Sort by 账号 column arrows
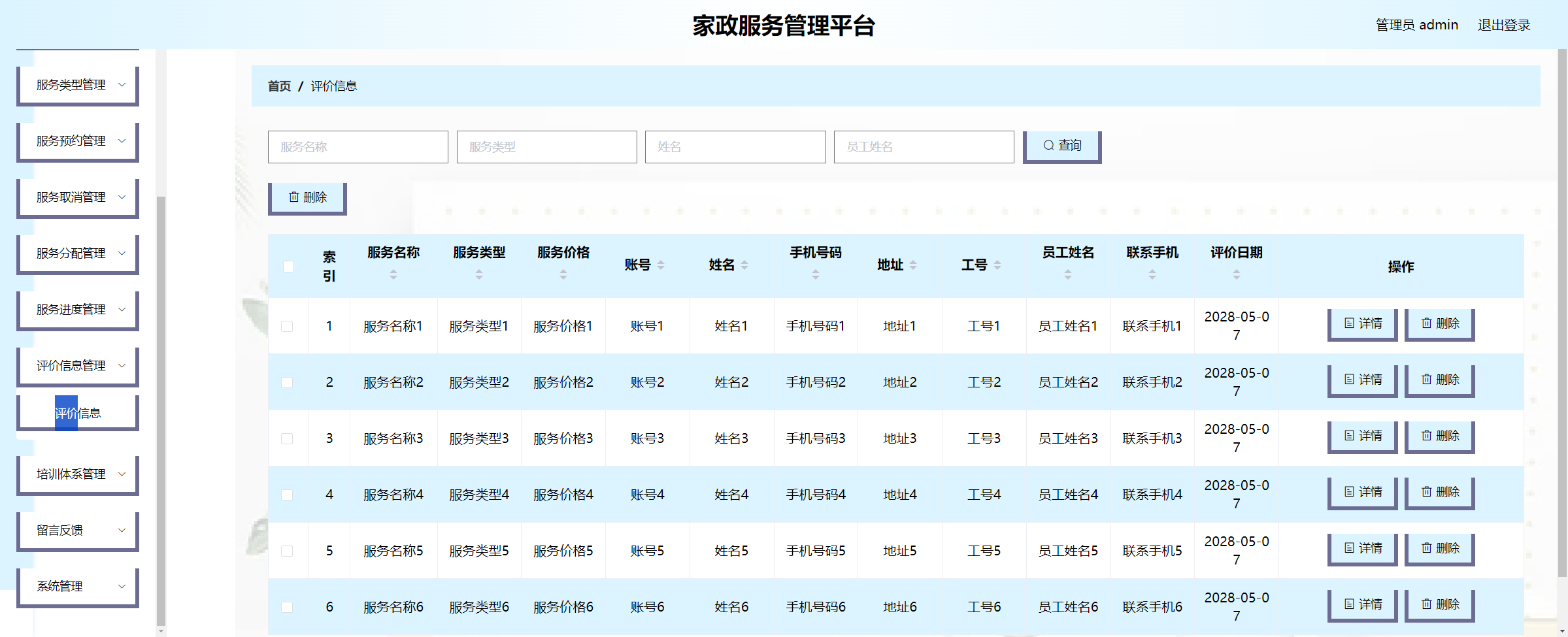The width and height of the screenshot is (1568, 637). pos(661,265)
